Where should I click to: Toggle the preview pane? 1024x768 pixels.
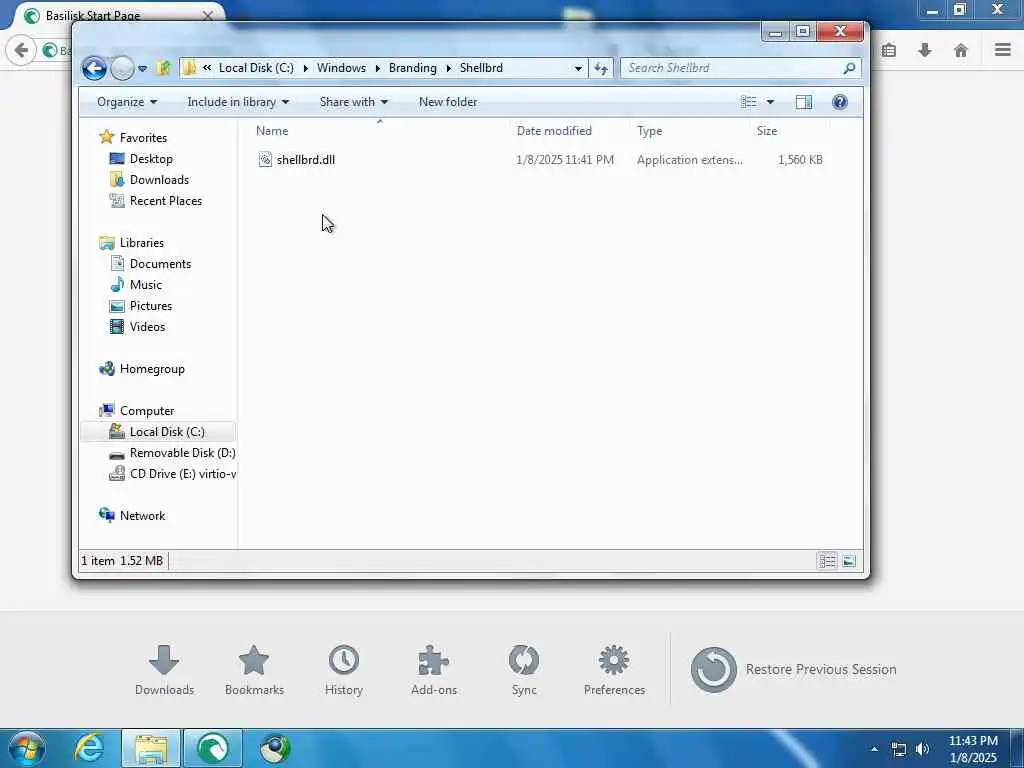(x=804, y=102)
